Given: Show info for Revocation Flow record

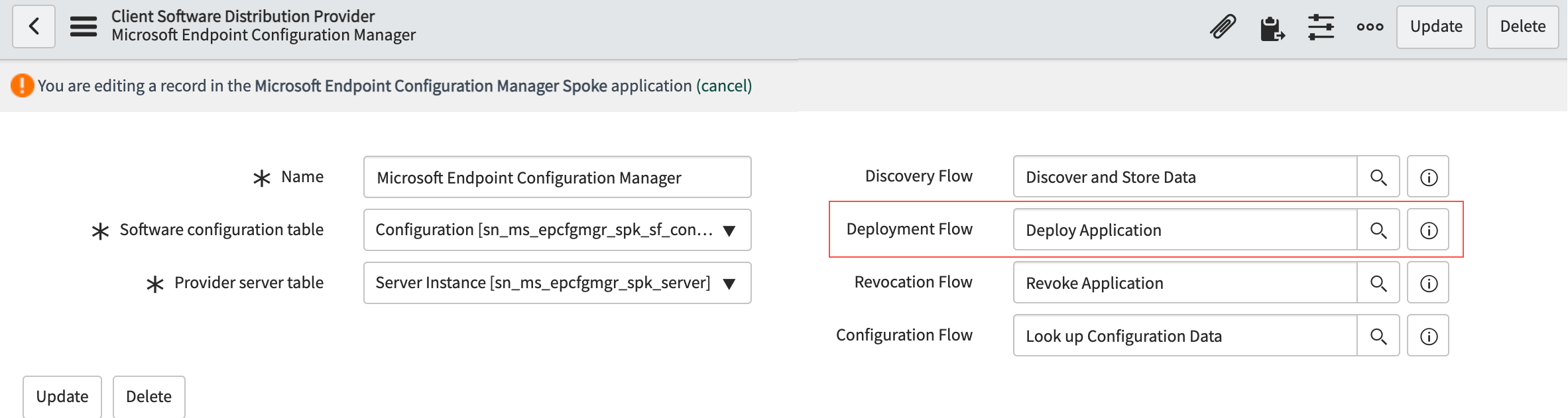Looking at the screenshot, I should click(x=1428, y=283).
